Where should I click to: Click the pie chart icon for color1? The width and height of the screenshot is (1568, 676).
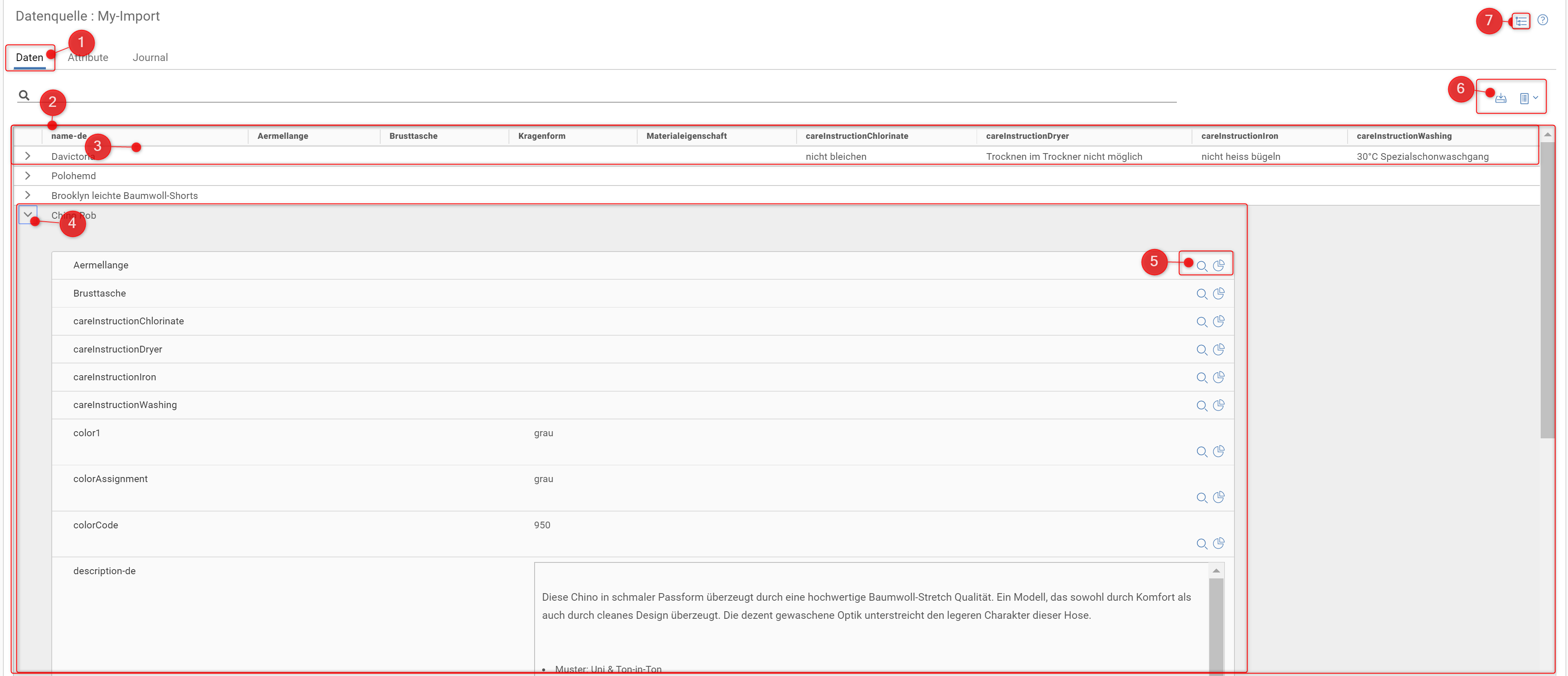click(x=1218, y=452)
